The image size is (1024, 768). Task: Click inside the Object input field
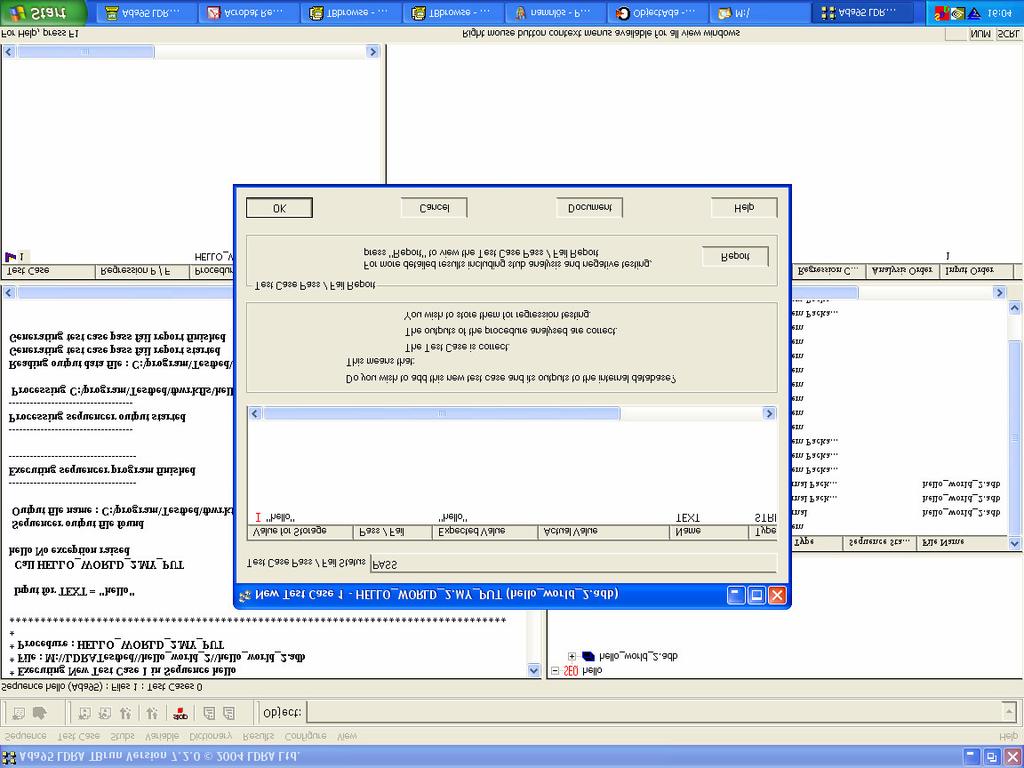pos(653,712)
